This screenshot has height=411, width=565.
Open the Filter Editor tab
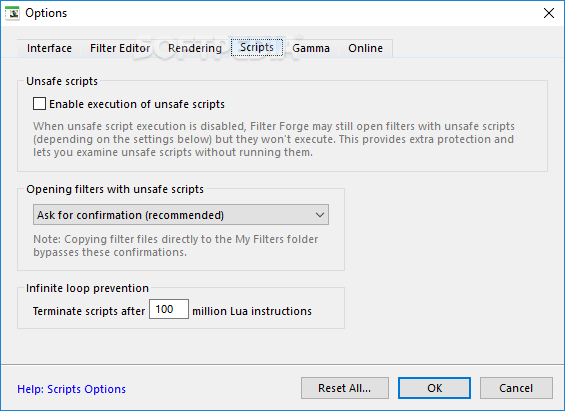tap(120, 48)
